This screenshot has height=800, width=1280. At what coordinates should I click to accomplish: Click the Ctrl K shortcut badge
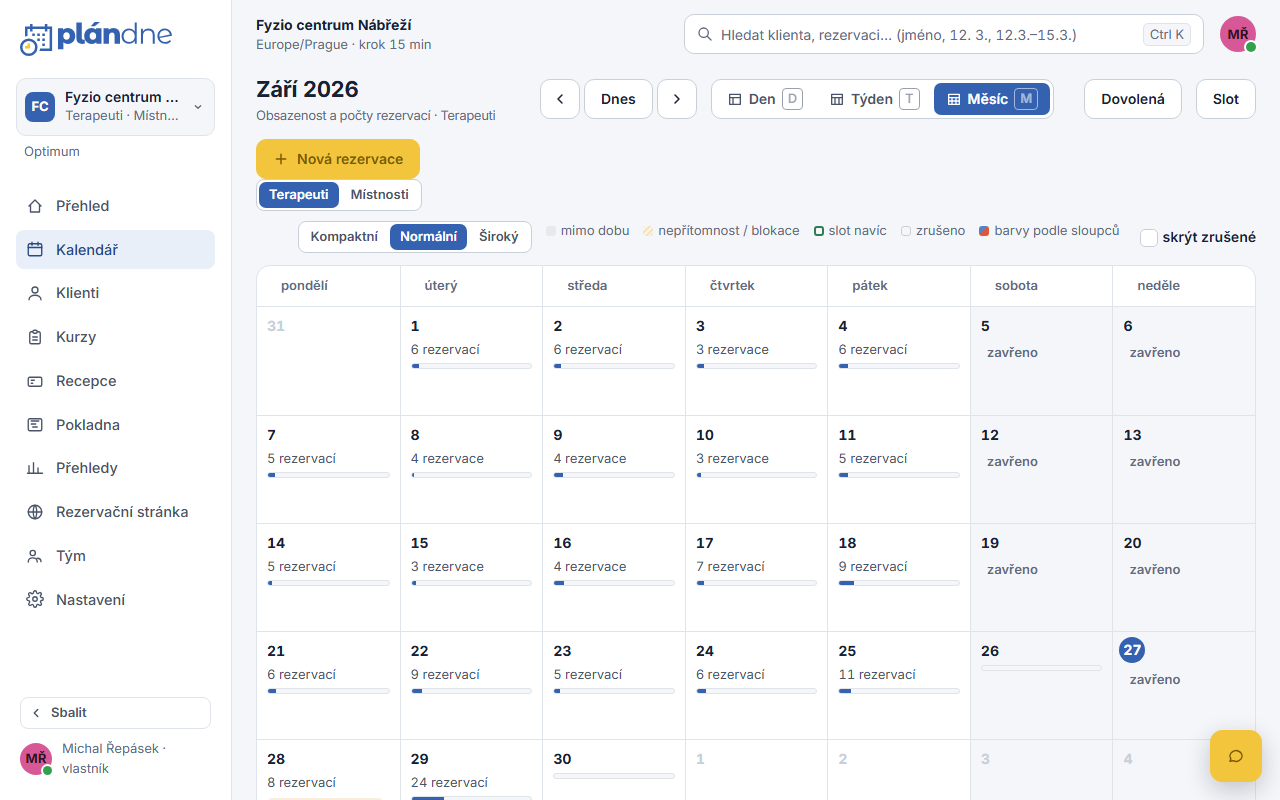pyautogui.click(x=1167, y=34)
